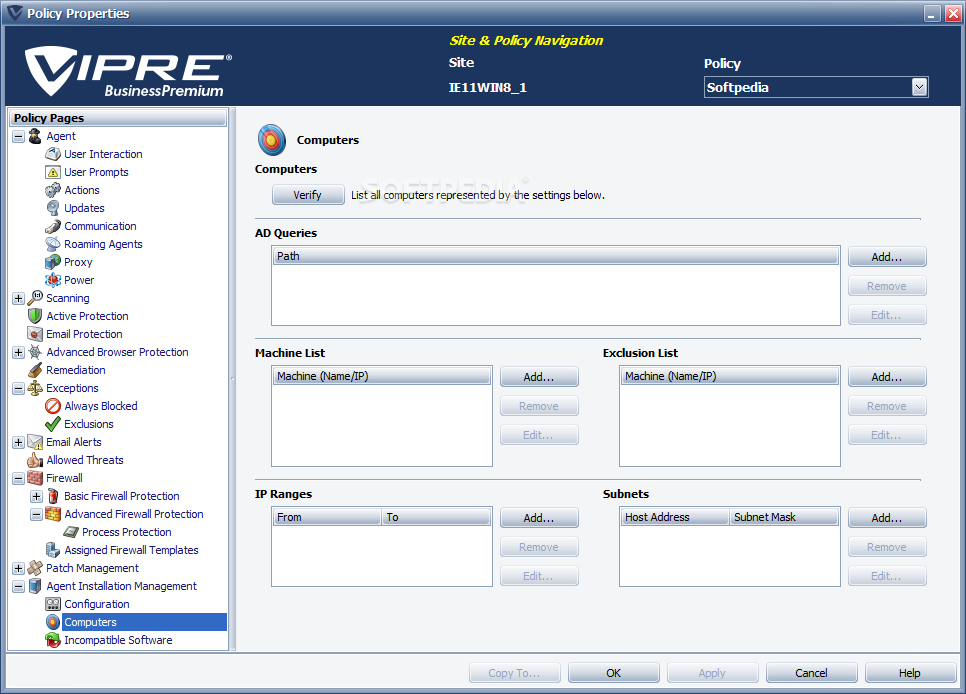966x694 pixels.
Task: Click Exclusion List Machine (Name/IP) header
Action: click(730, 376)
